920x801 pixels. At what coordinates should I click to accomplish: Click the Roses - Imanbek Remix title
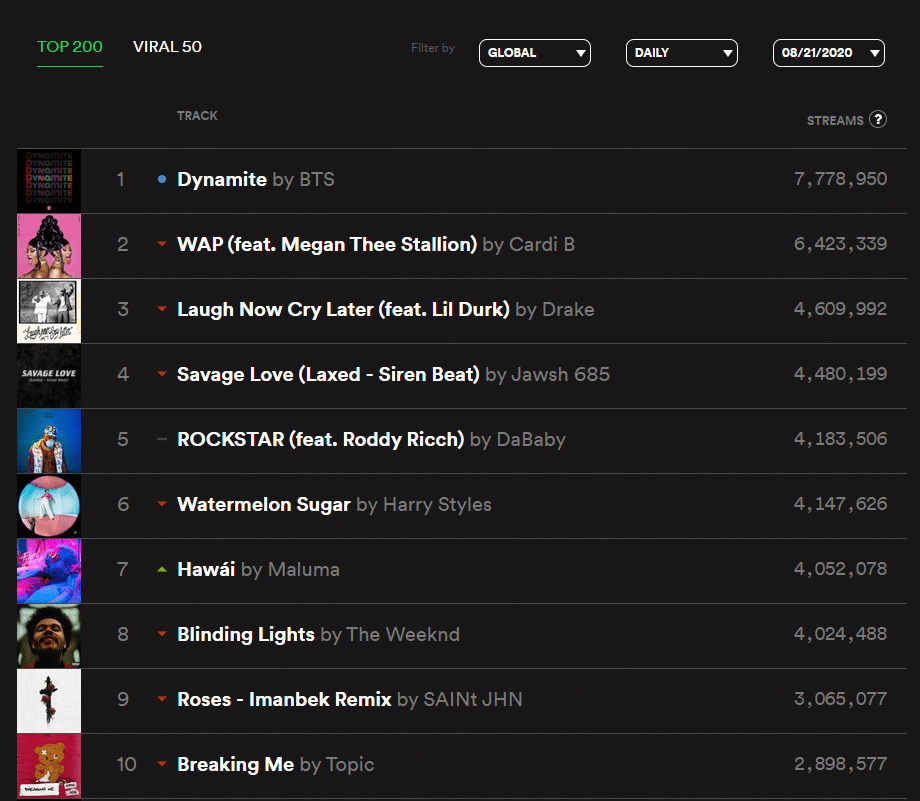(284, 700)
